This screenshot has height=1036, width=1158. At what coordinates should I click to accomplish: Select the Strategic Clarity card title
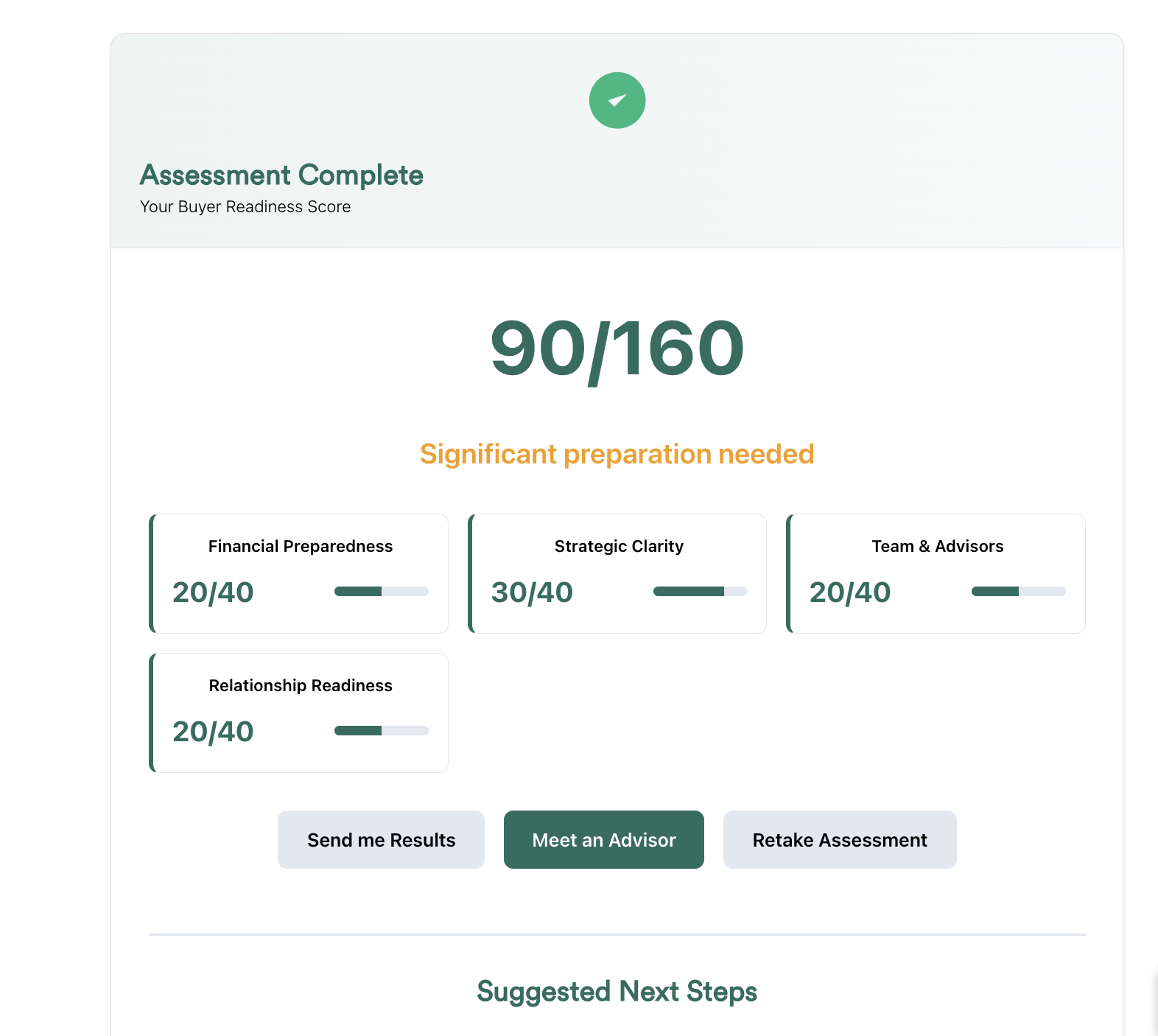tap(619, 546)
